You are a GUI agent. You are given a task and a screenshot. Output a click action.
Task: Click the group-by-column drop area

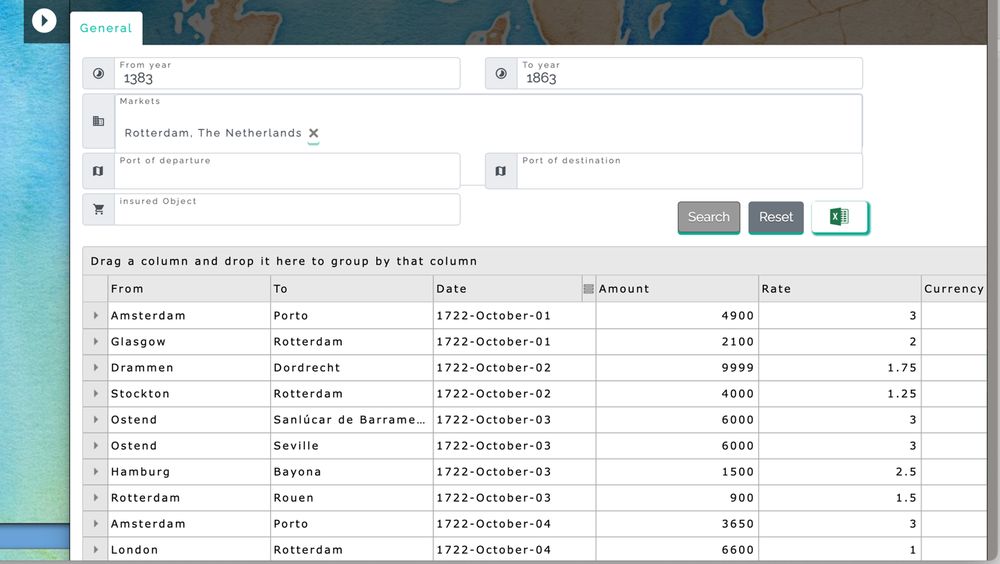click(534, 261)
